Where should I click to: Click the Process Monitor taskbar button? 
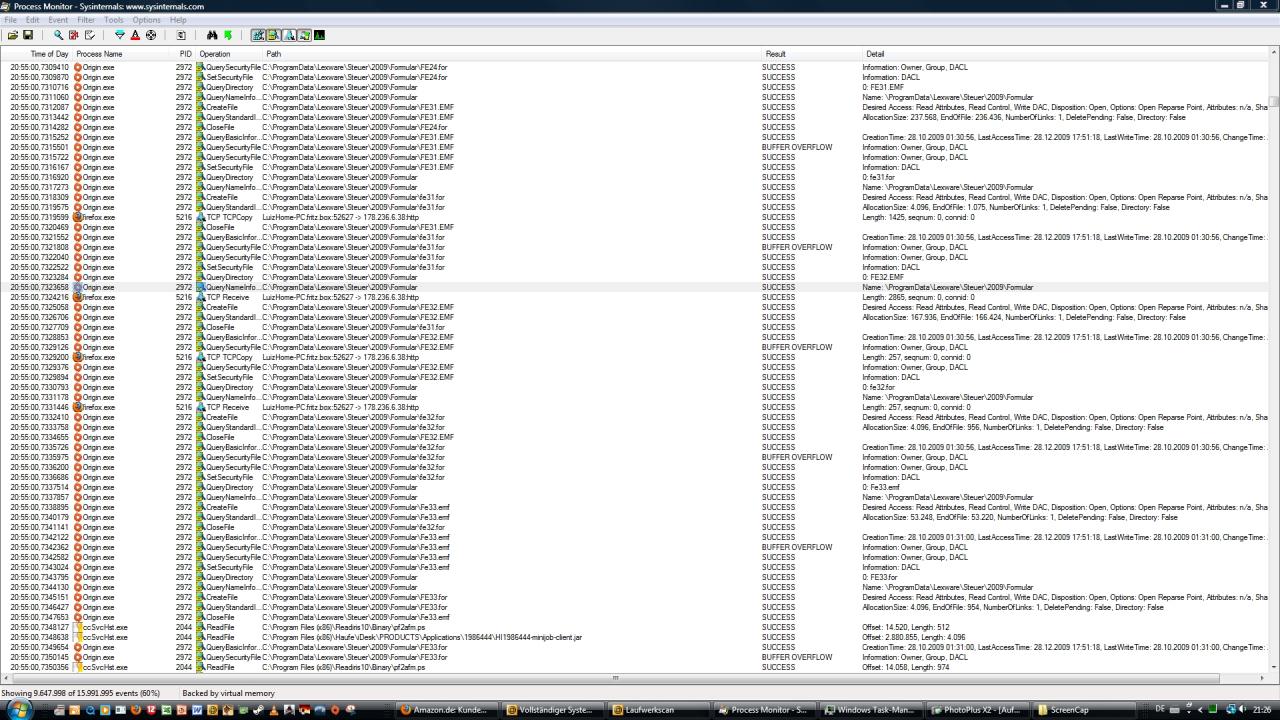point(765,710)
